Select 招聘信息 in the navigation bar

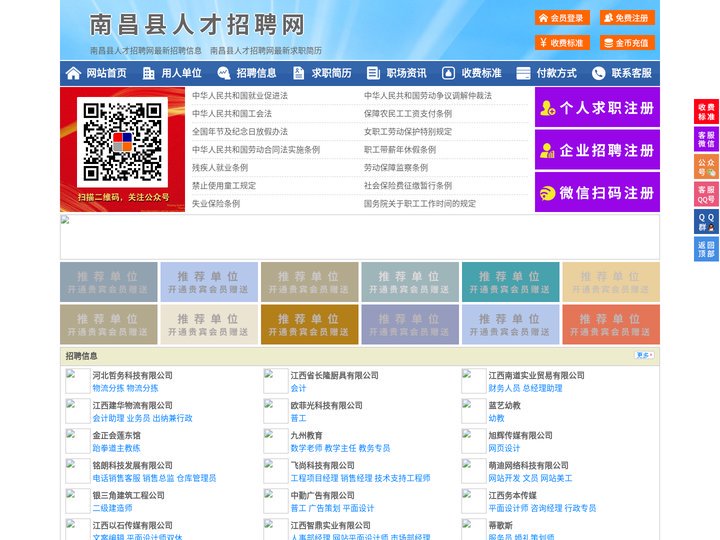tap(256, 73)
